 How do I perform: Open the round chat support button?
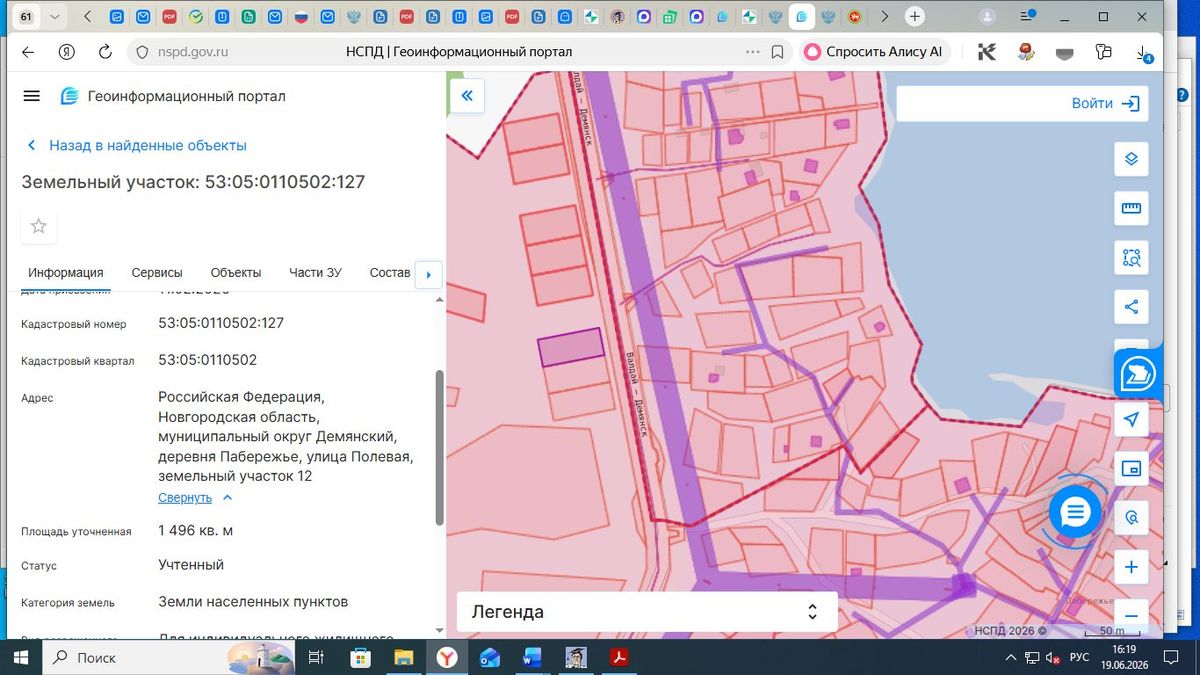point(1075,513)
